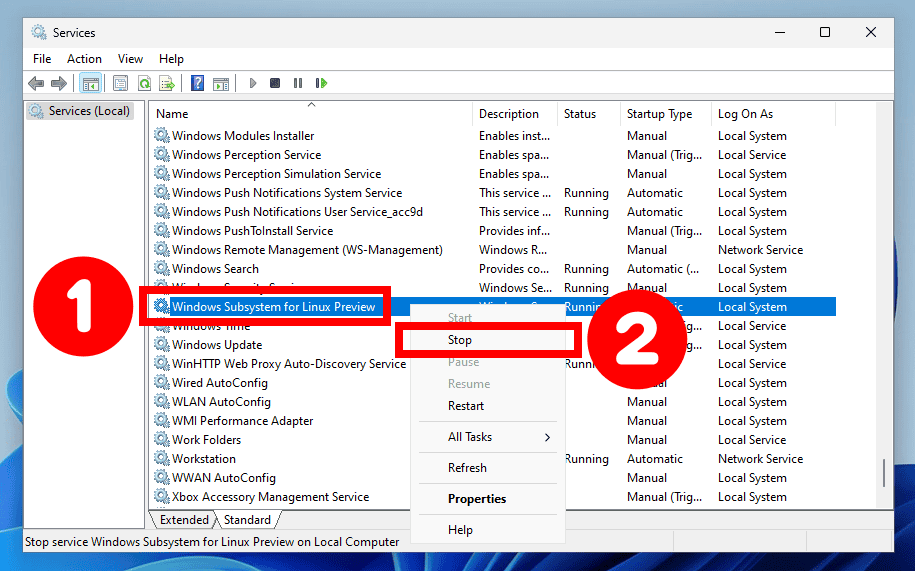Click the Services gear icon in title bar
915x571 pixels.
click(x=39, y=32)
